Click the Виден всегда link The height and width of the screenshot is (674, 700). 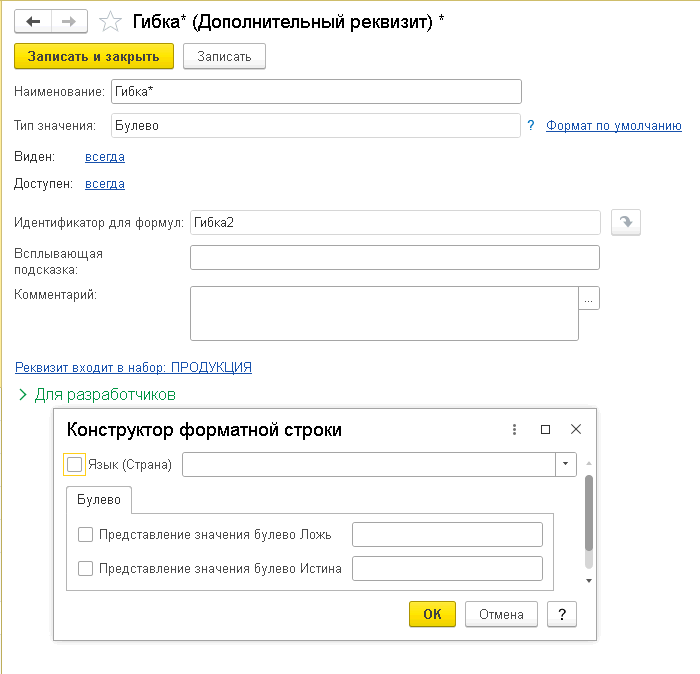click(x=105, y=156)
